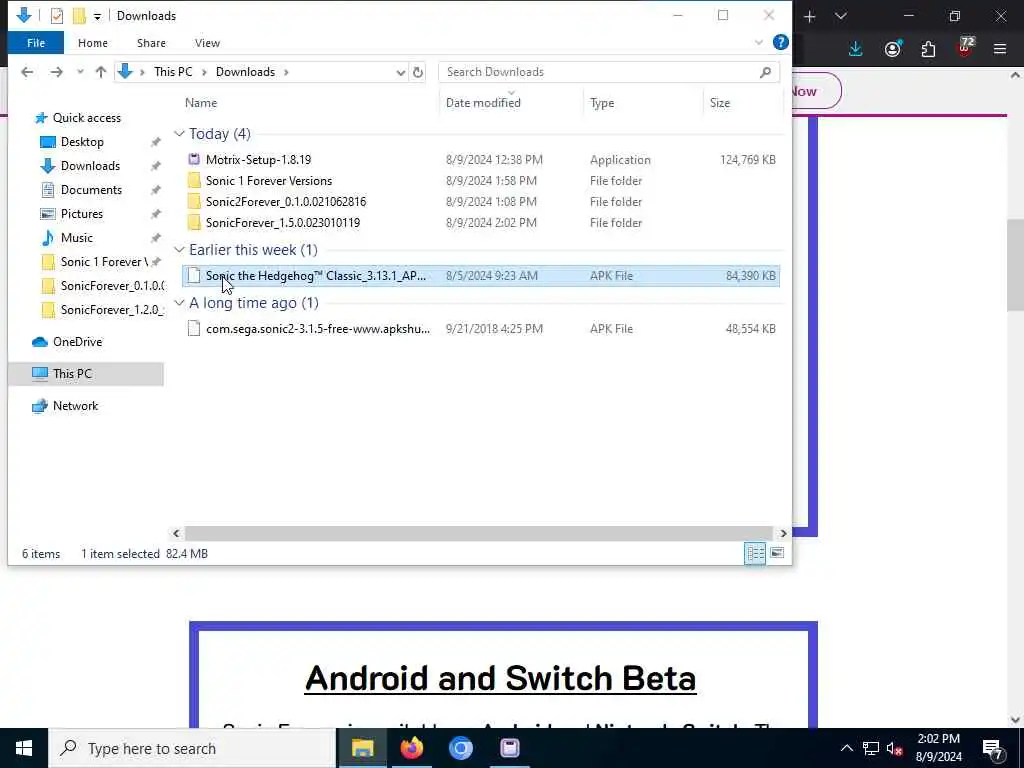This screenshot has width=1024, height=768.
Task: Collapse the Earlier this week (1) group
Action: [x=180, y=249]
